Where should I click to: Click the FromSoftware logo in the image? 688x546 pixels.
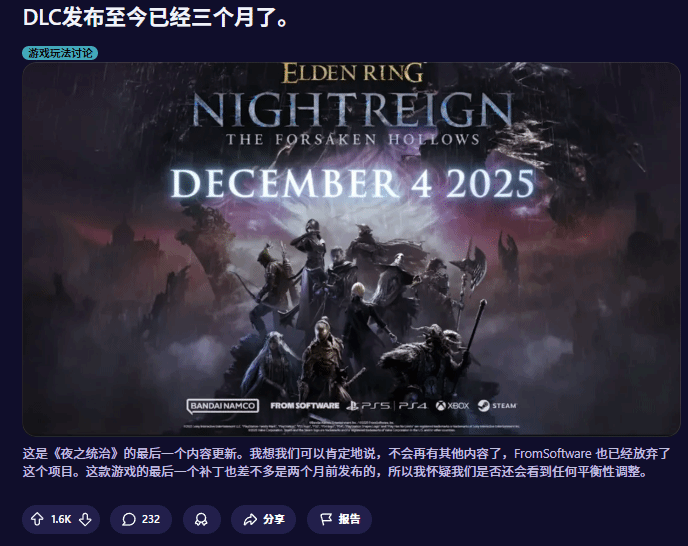tap(305, 406)
